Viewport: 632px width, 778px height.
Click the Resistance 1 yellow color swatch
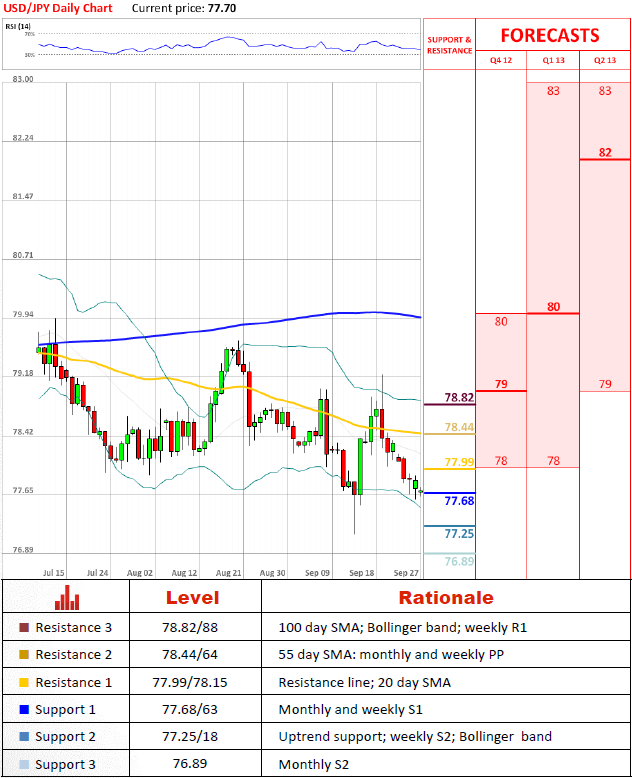click(x=24, y=682)
